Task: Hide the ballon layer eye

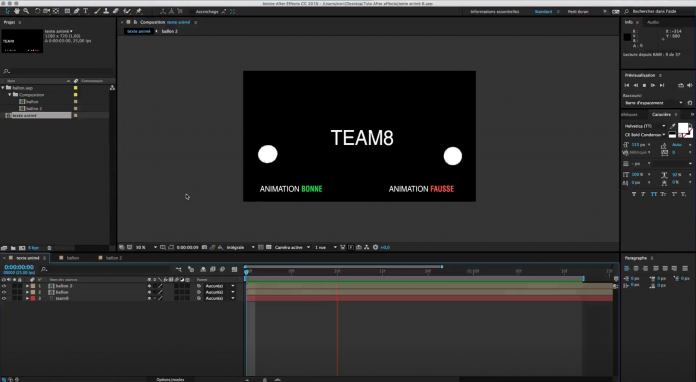Action: point(4,292)
